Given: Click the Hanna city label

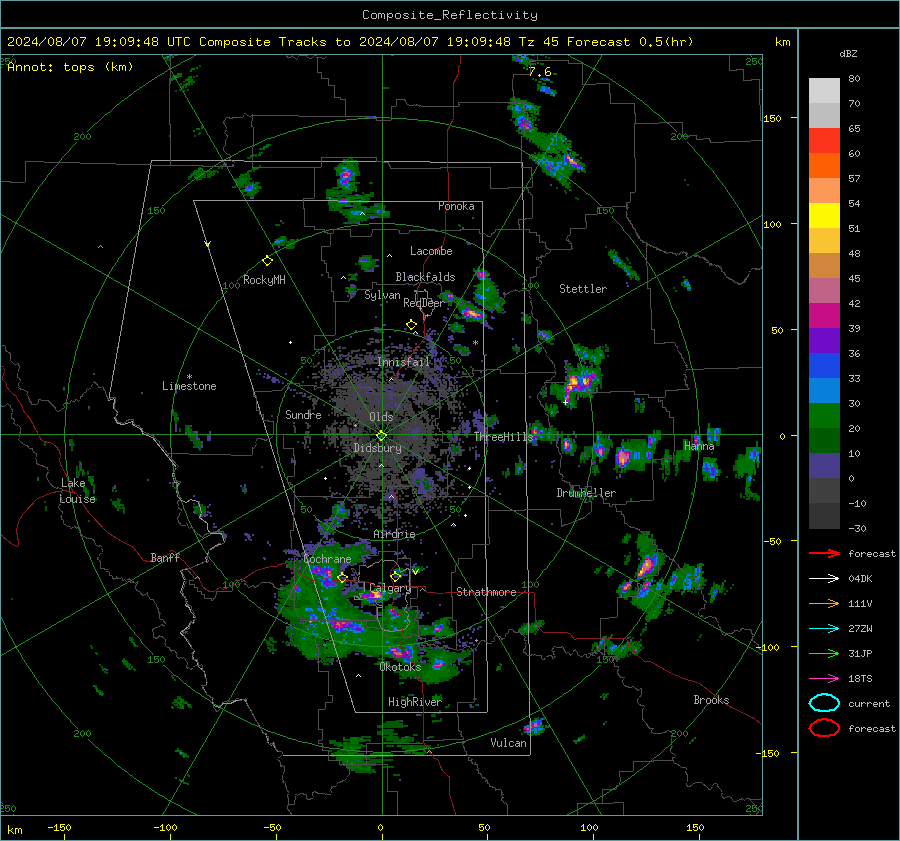Looking at the screenshot, I should [x=699, y=446].
